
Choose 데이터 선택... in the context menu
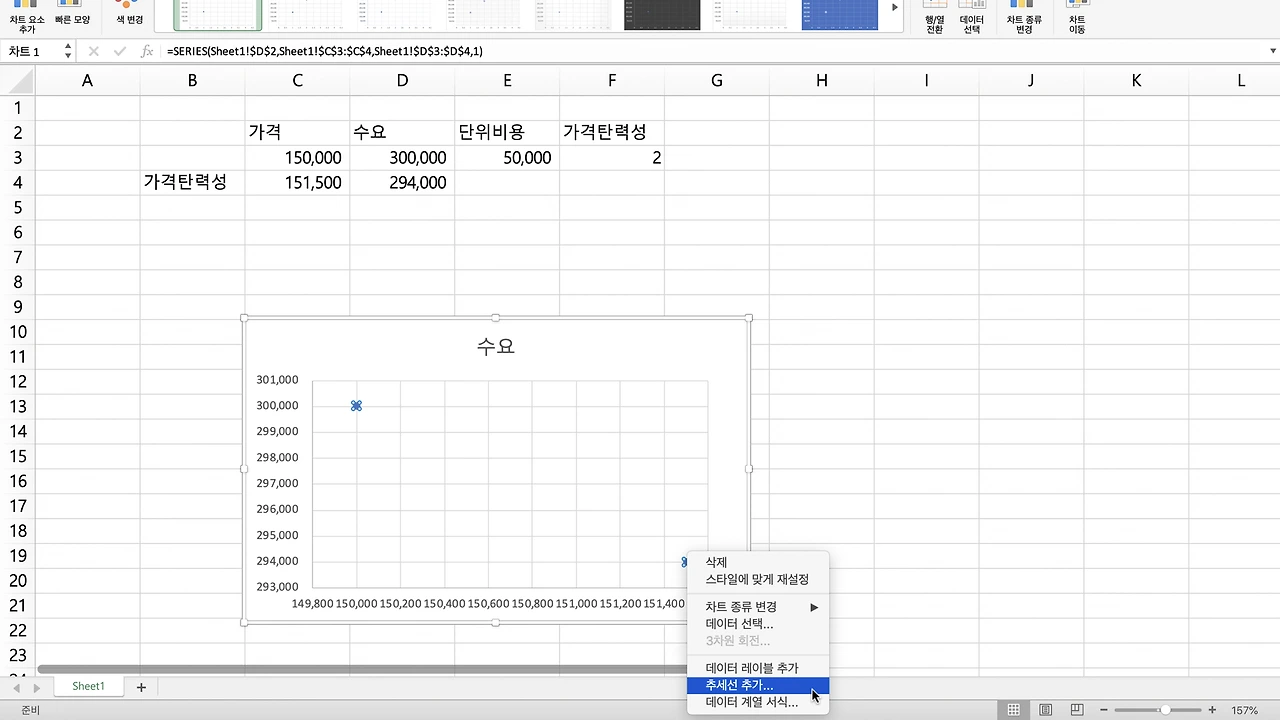tap(758, 624)
